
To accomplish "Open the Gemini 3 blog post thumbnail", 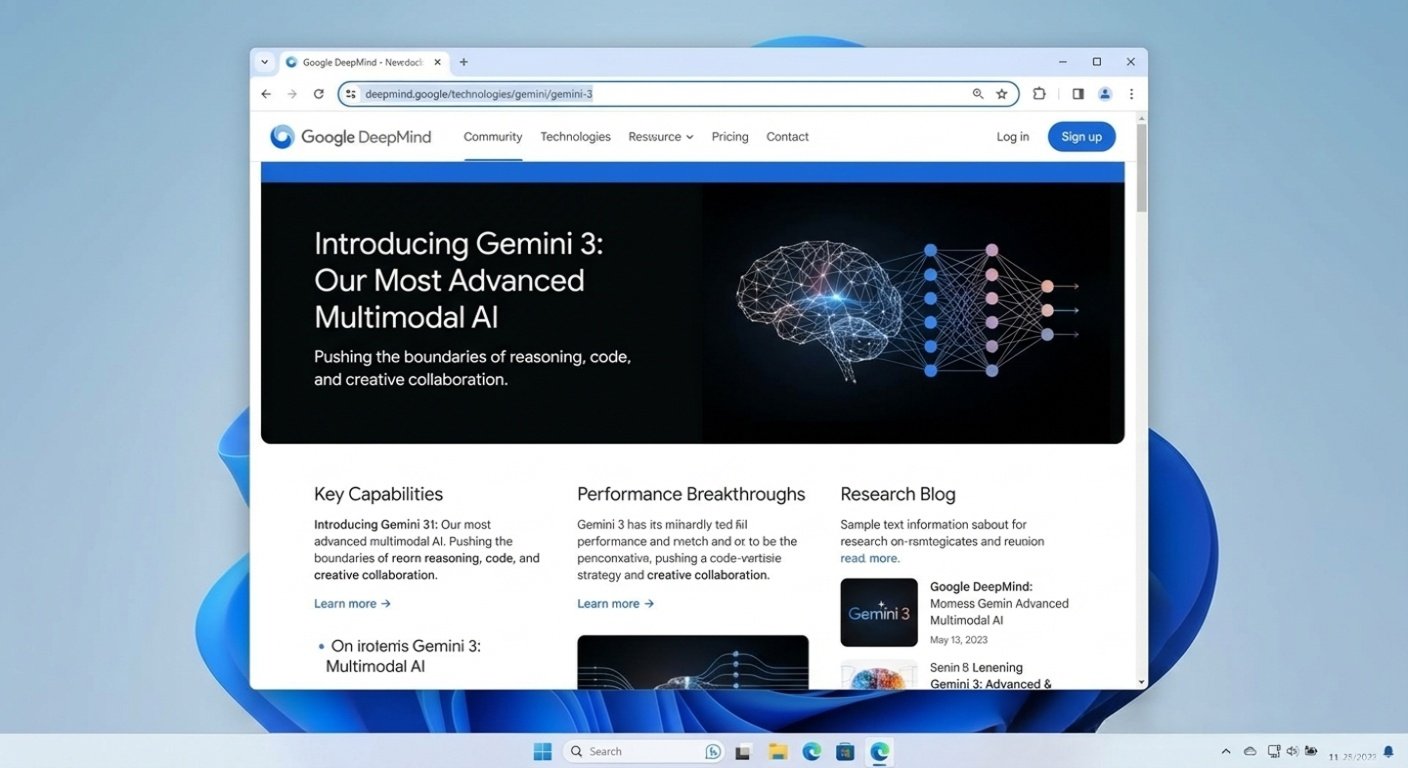I will point(878,611).
